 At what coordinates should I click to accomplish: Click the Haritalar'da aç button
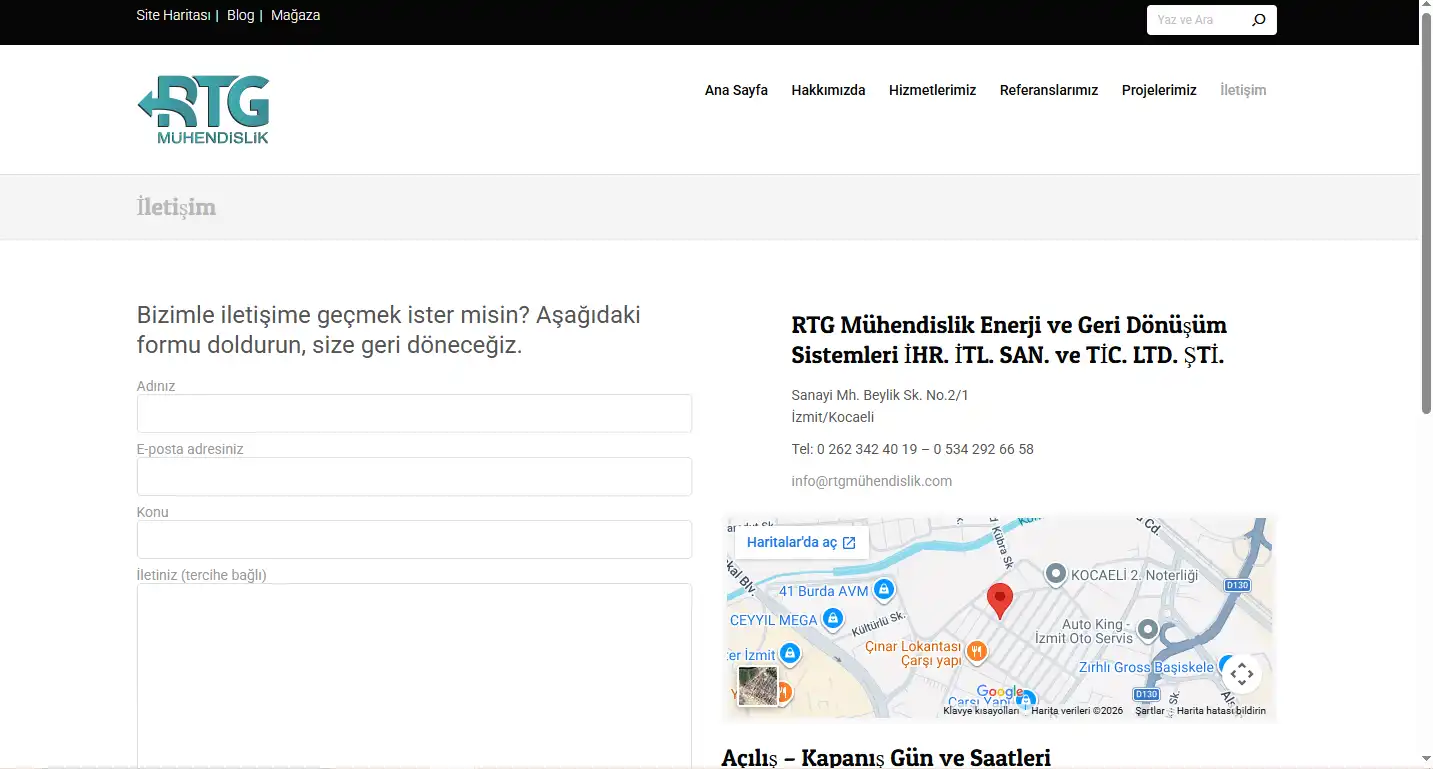point(801,542)
